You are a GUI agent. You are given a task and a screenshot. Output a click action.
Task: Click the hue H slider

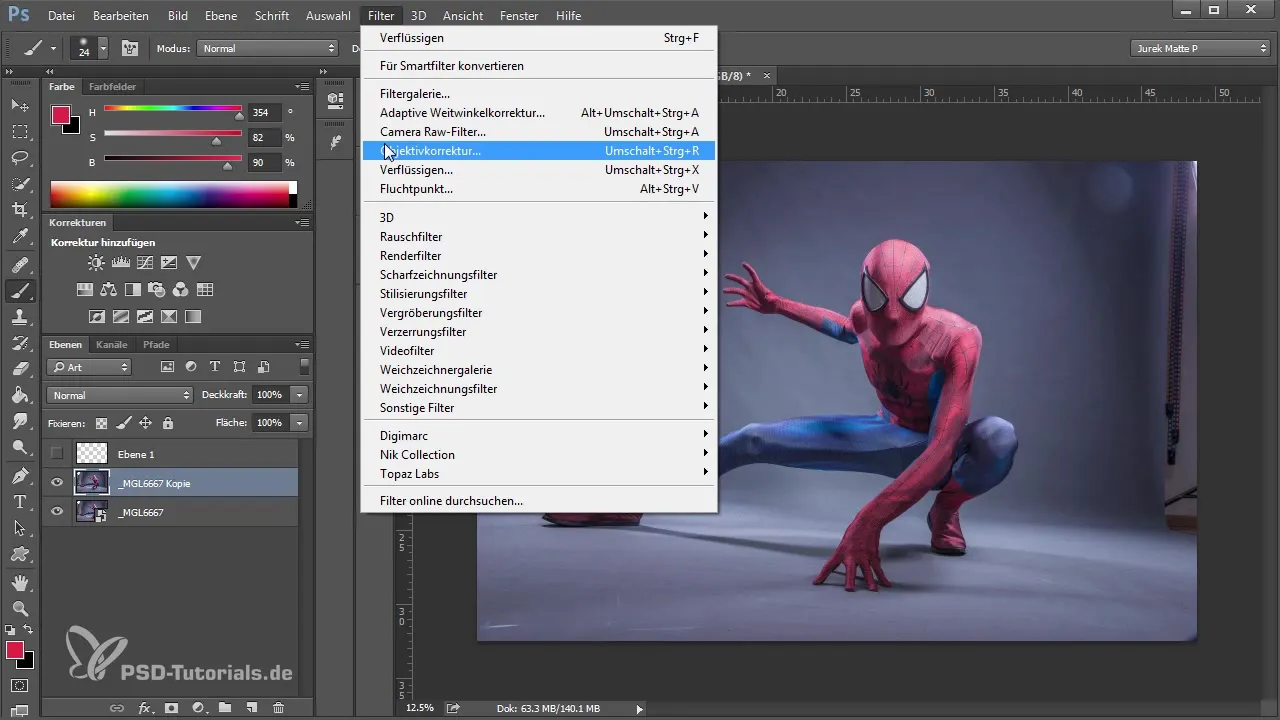tap(172, 110)
